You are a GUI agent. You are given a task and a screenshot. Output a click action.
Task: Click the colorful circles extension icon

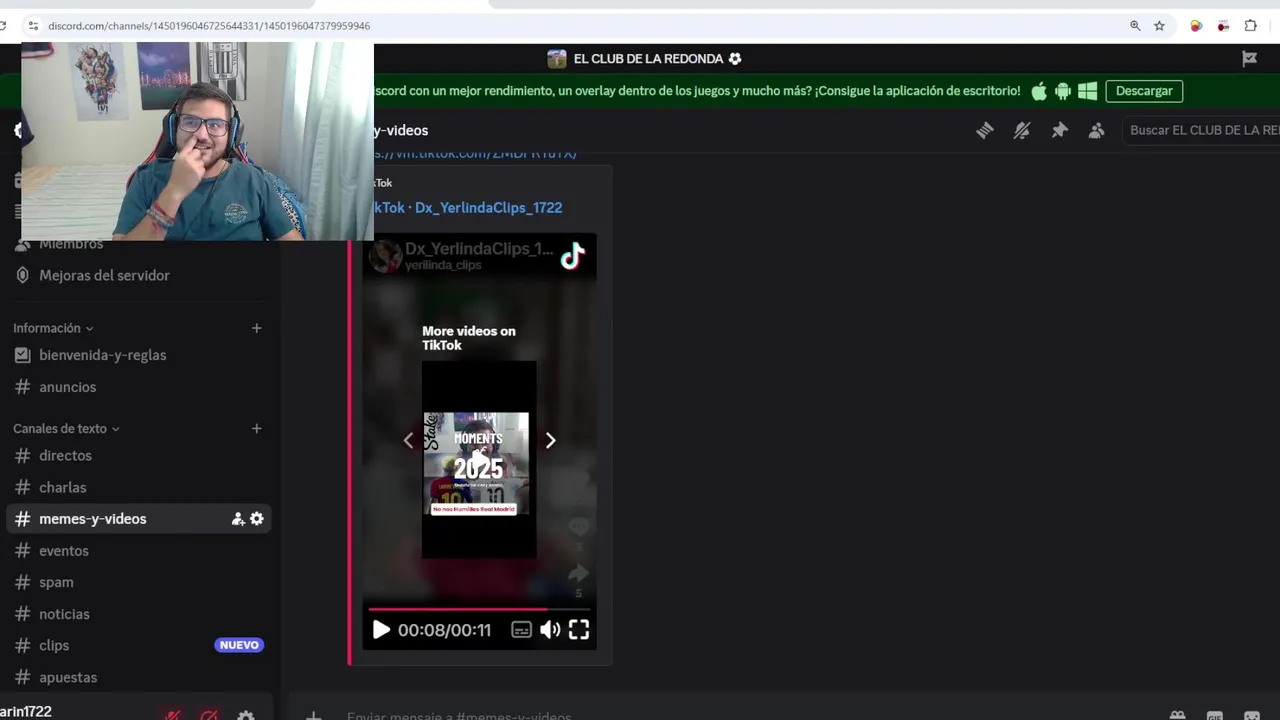tap(1196, 26)
